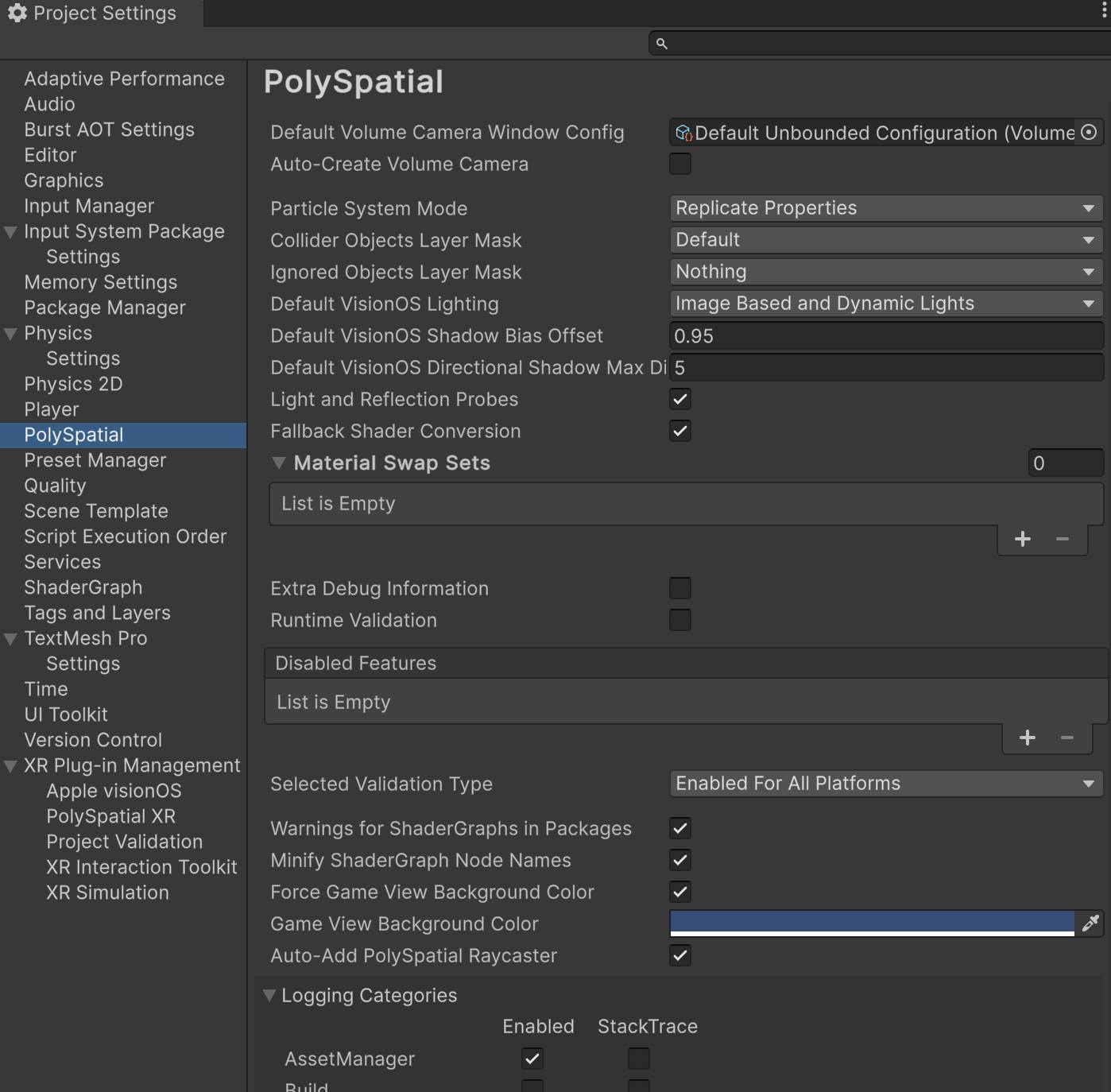The image size is (1111, 1092).
Task: Disable Fallback Shader Conversion
Action: 680,431
